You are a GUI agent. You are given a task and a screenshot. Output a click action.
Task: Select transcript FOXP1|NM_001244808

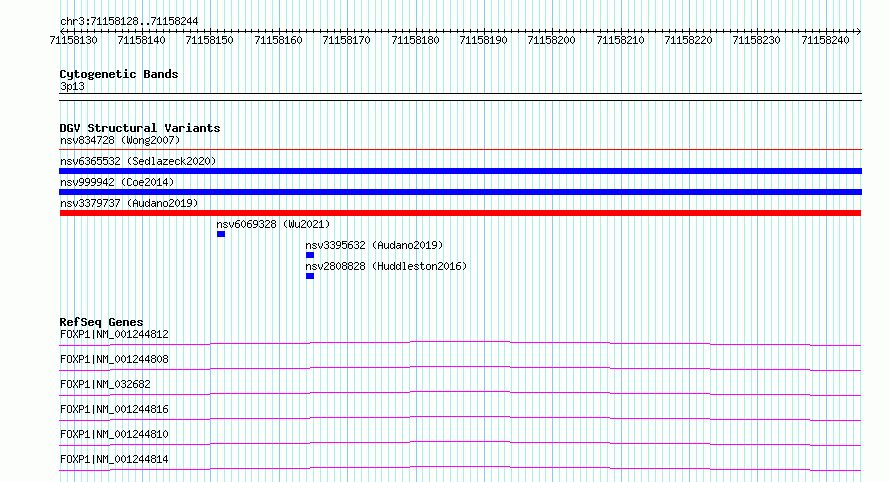(x=114, y=359)
